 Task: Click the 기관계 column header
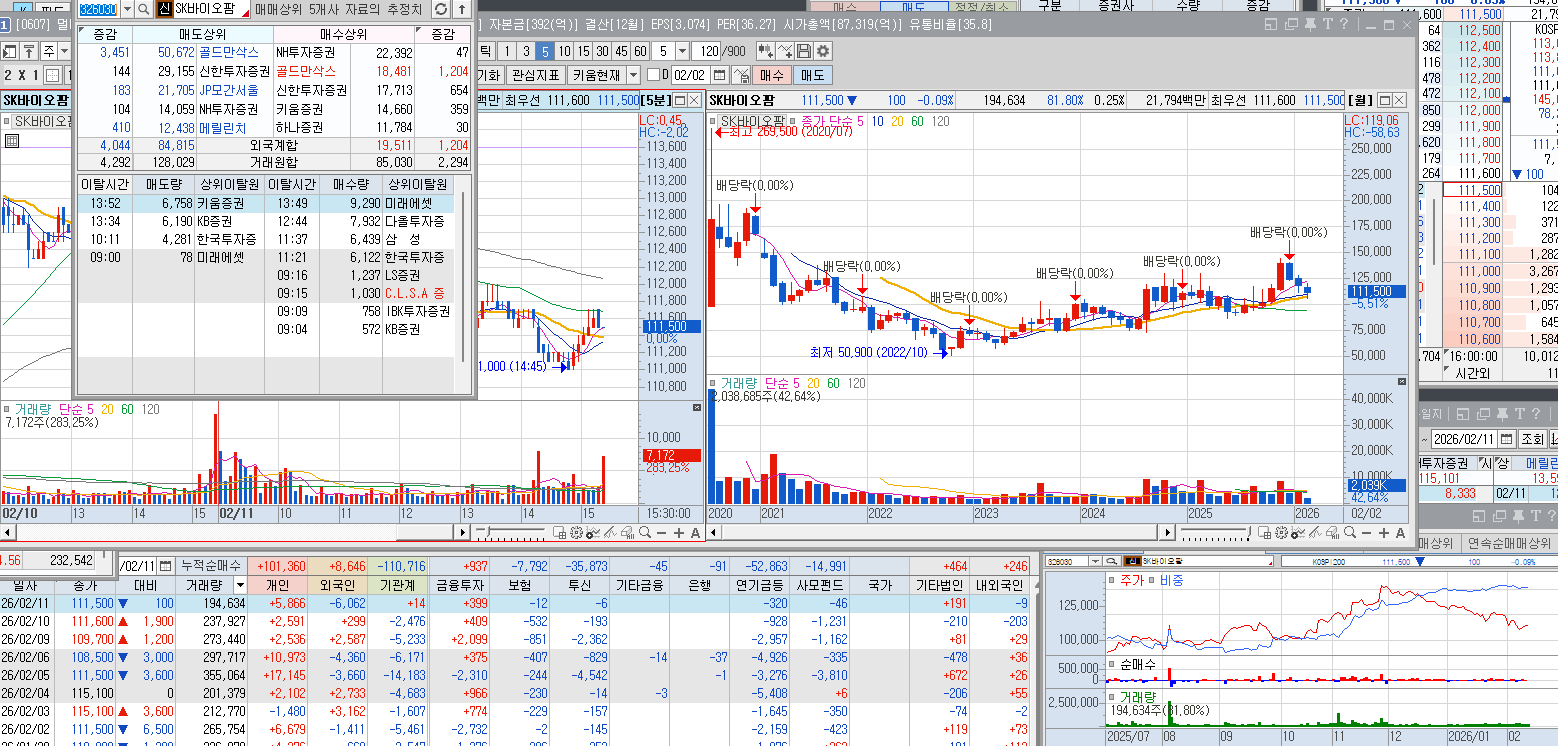398,585
